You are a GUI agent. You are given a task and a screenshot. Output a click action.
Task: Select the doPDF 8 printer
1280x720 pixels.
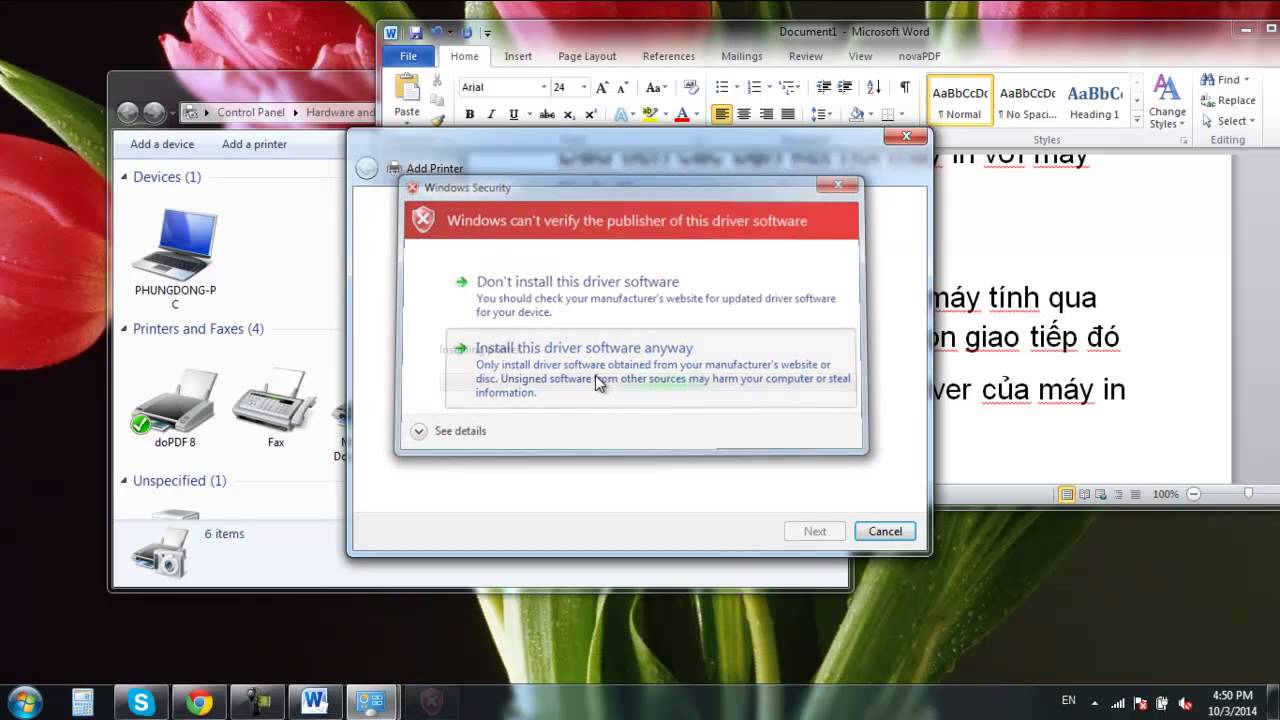(176, 408)
